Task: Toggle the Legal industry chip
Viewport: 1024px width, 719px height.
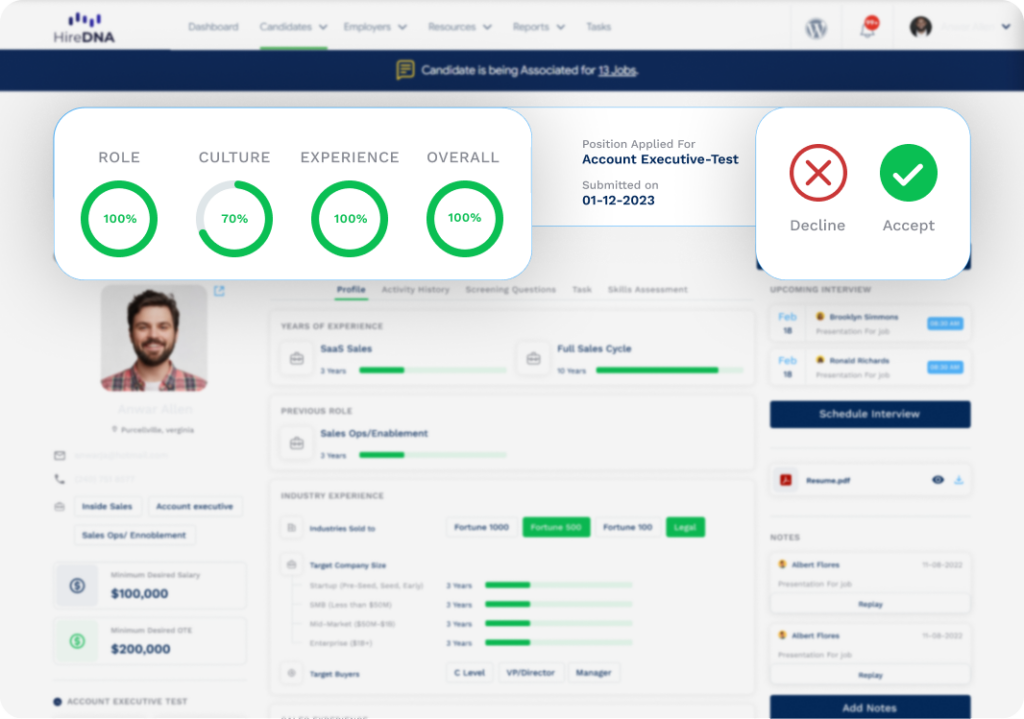Action: coord(685,527)
